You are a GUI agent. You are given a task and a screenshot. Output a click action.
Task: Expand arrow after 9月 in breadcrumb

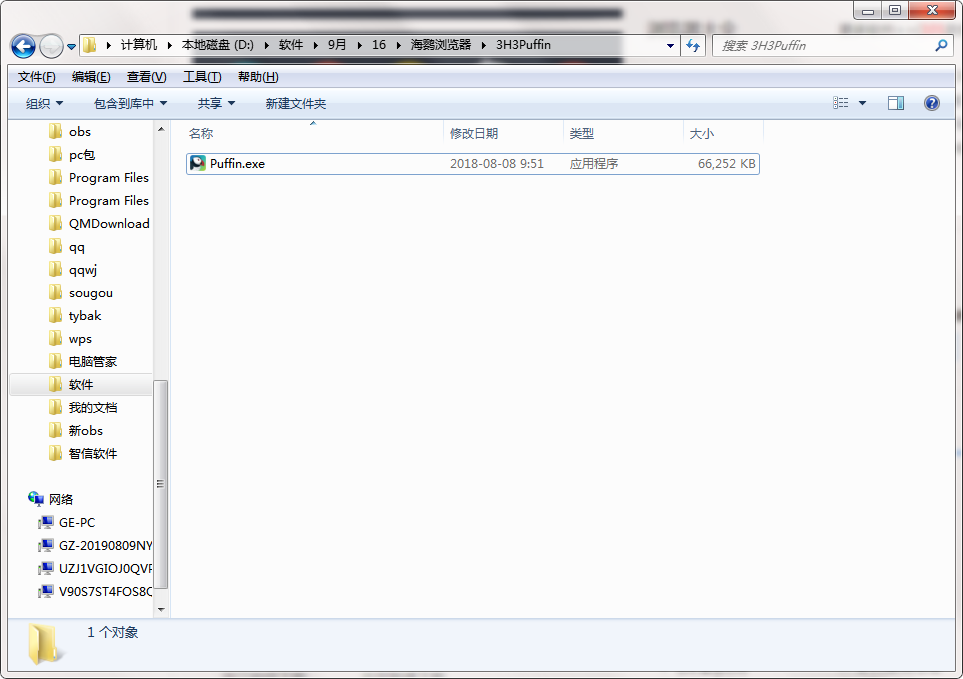[x=359, y=45]
